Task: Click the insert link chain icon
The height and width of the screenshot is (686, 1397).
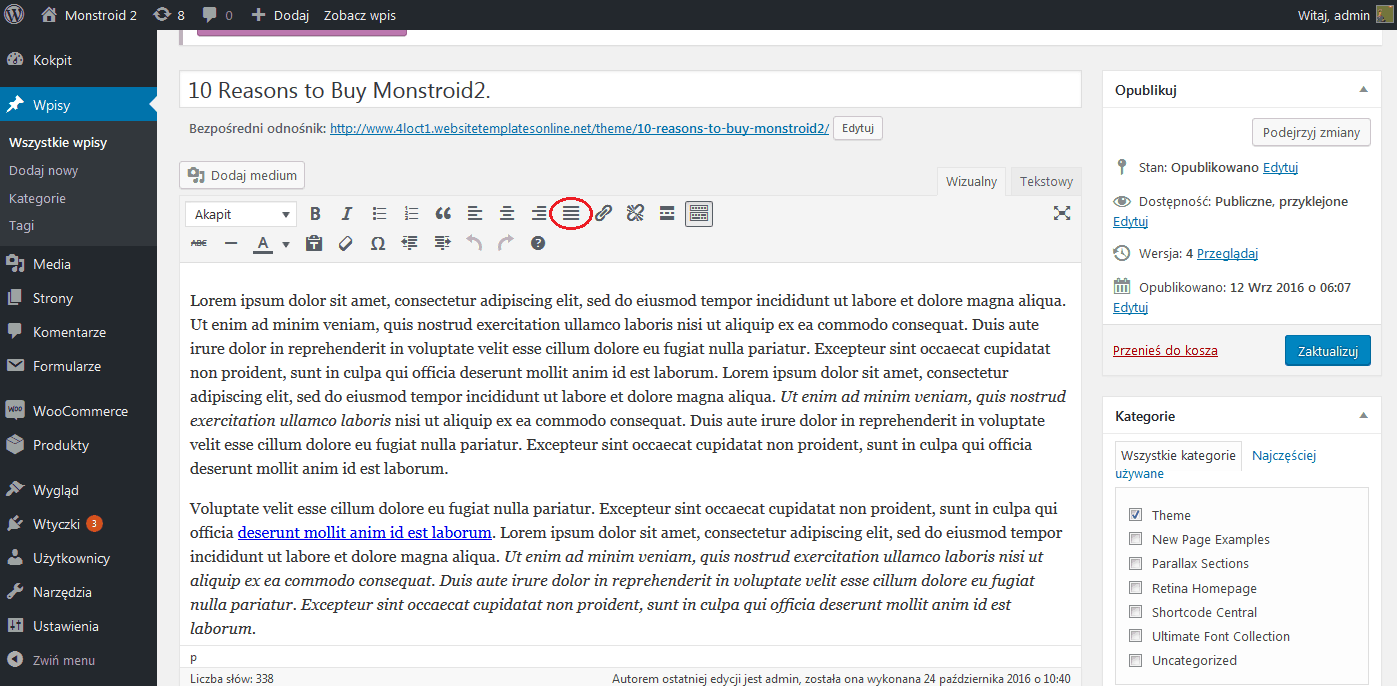Action: (603, 213)
